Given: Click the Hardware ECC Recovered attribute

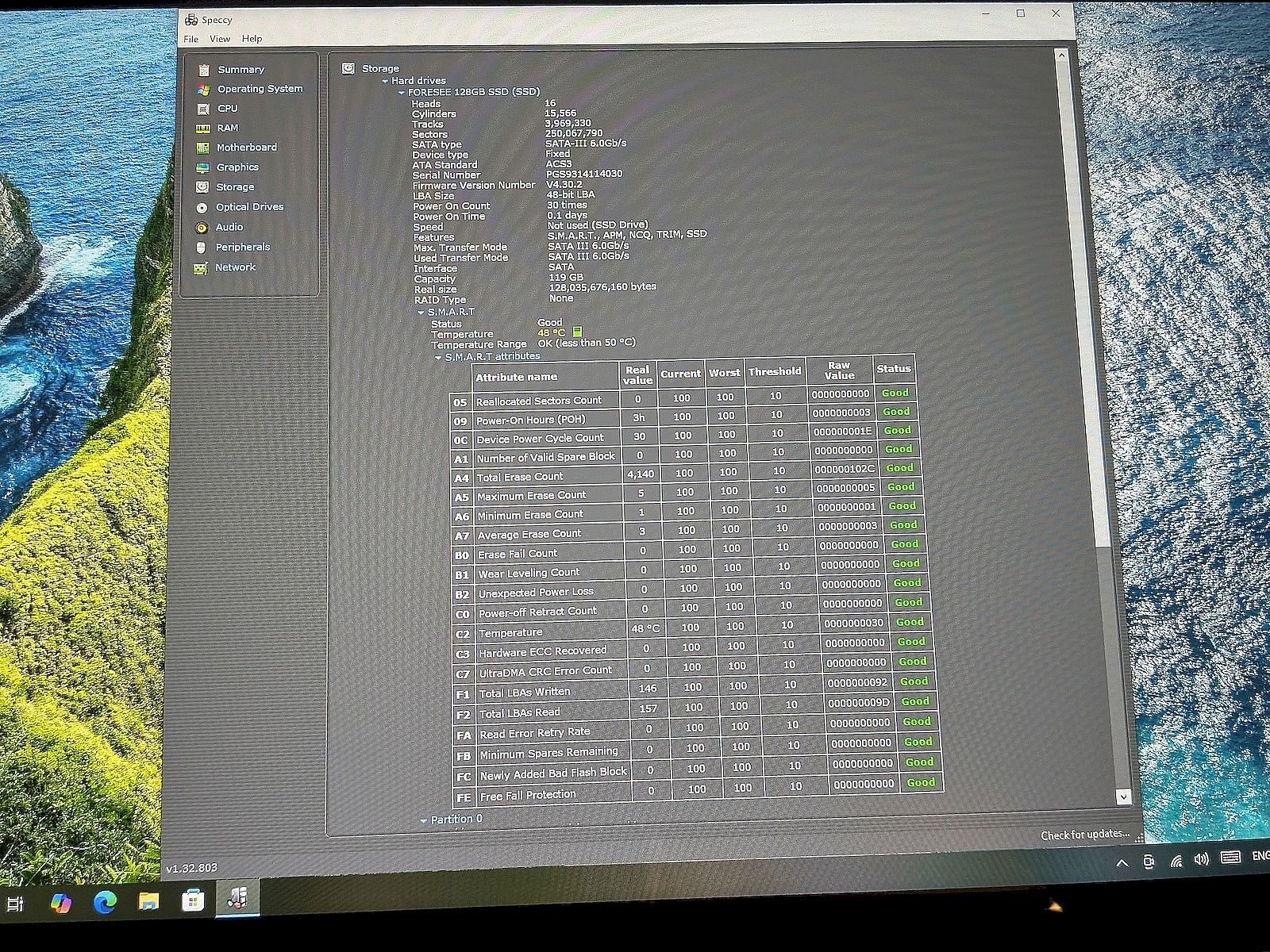Looking at the screenshot, I should pyautogui.click(x=543, y=651).
